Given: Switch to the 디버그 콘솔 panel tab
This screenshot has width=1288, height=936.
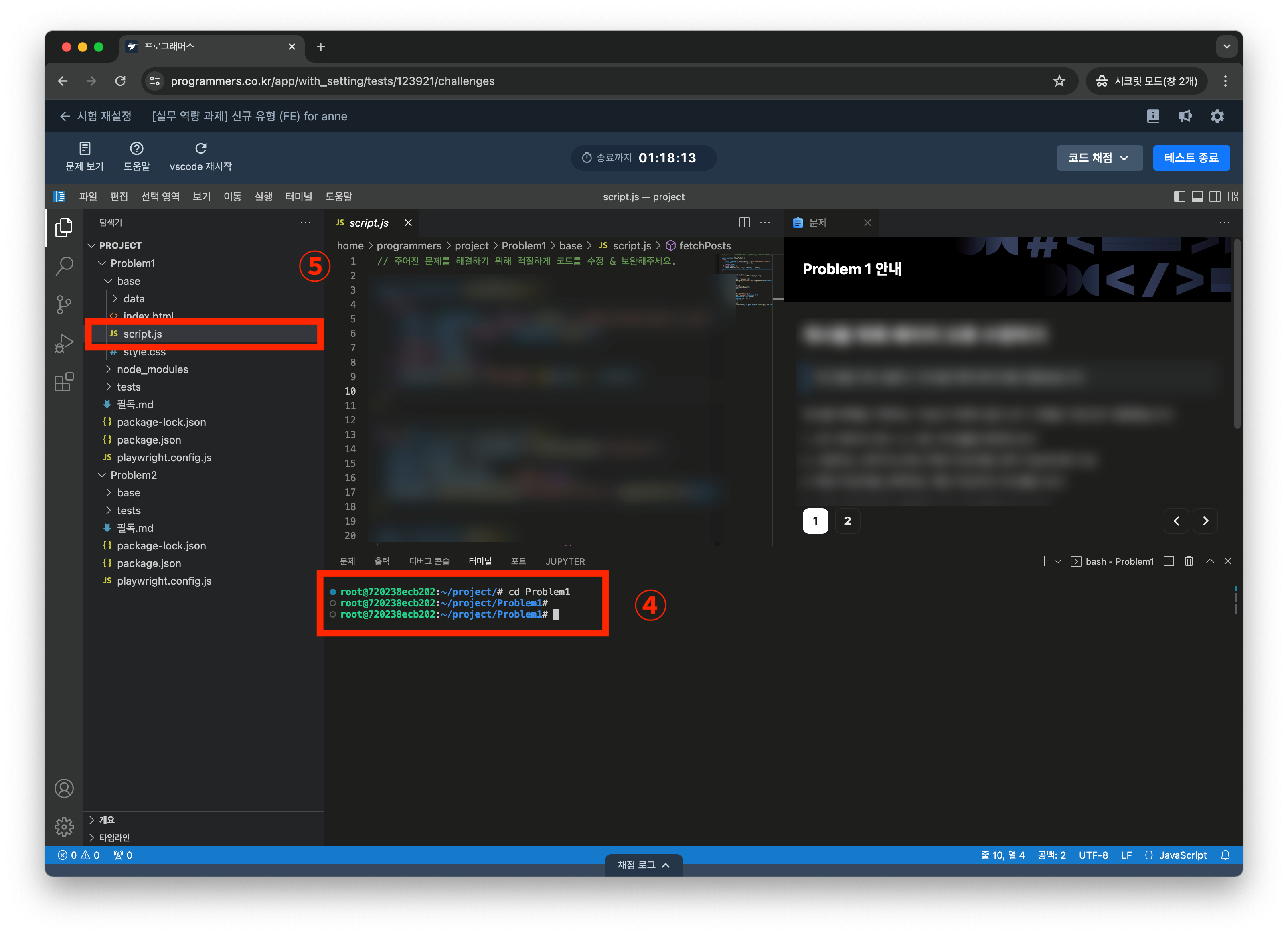Looking at the screenshot, I should click(429, 561).
